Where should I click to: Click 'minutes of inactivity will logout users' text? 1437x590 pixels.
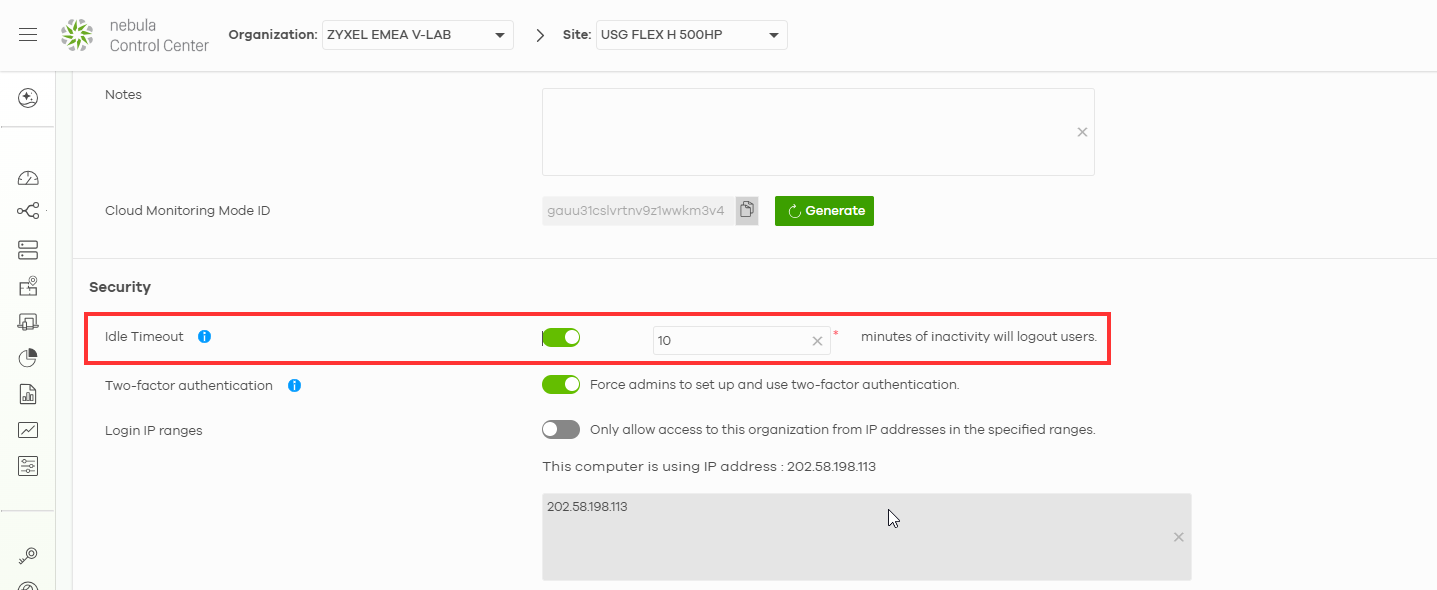pyautogui.click(x=979, y=337)
